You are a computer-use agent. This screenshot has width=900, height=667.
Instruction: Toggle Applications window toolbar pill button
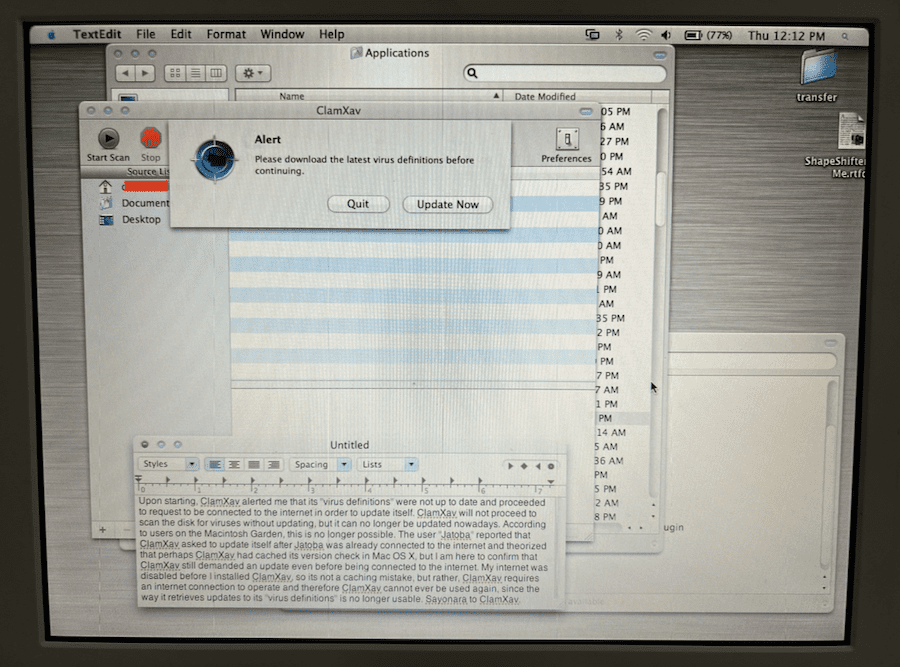[x=660, y=55]
